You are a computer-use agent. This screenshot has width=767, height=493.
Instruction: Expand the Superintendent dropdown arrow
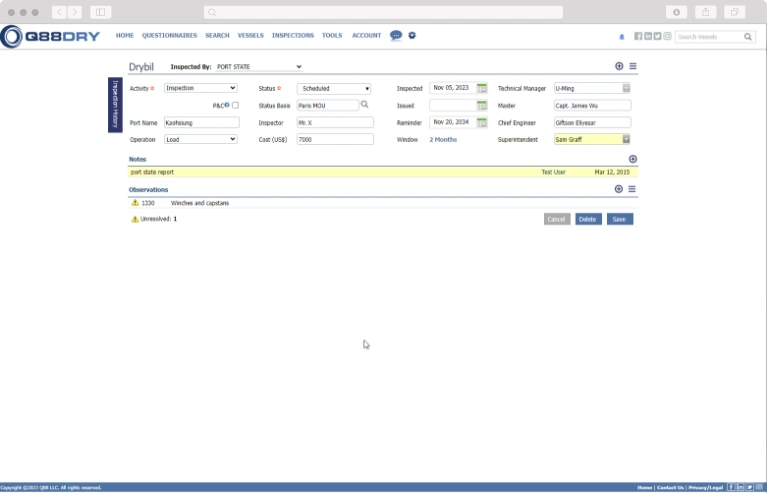click(626, 139)
